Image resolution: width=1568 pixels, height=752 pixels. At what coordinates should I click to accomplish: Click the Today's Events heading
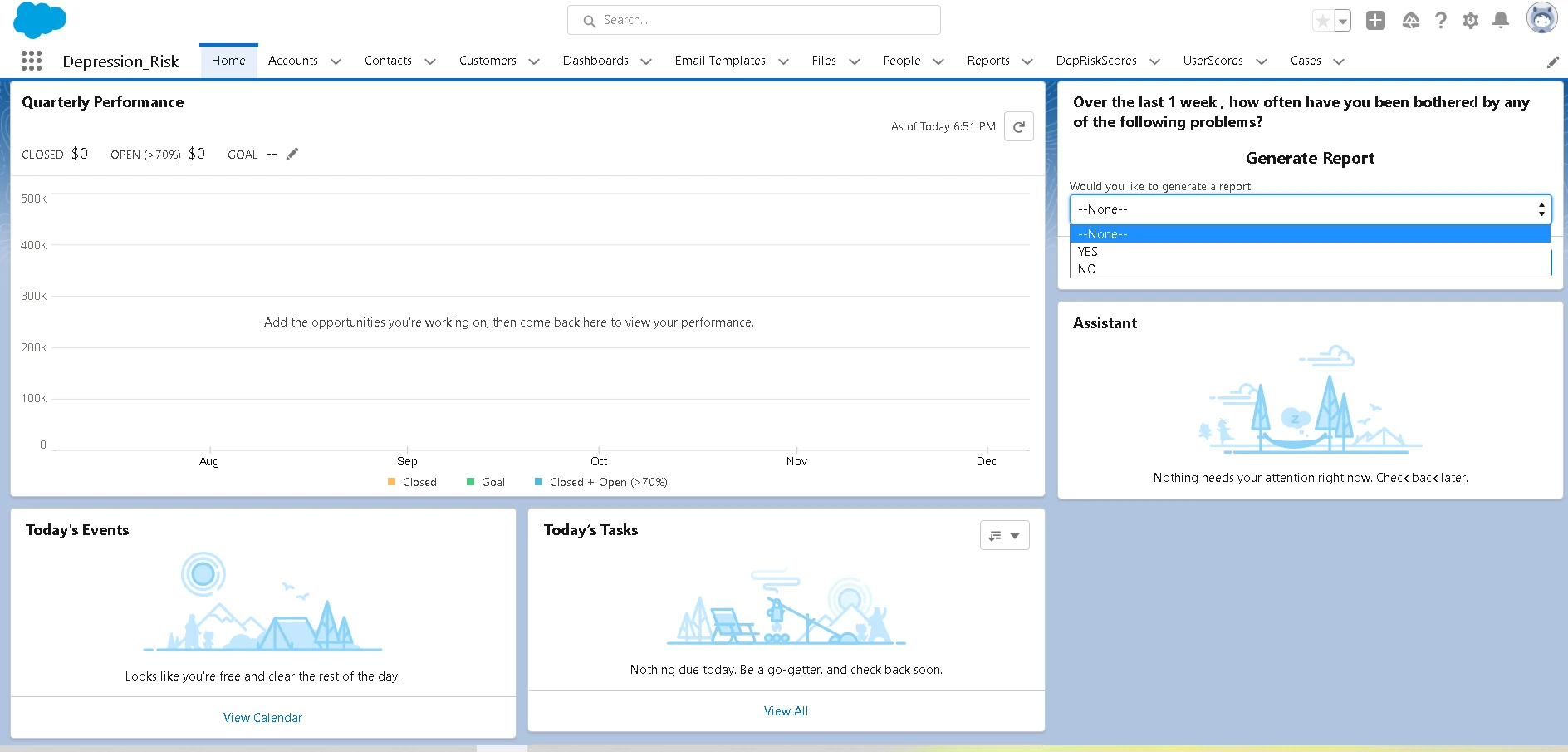(77, 530)
